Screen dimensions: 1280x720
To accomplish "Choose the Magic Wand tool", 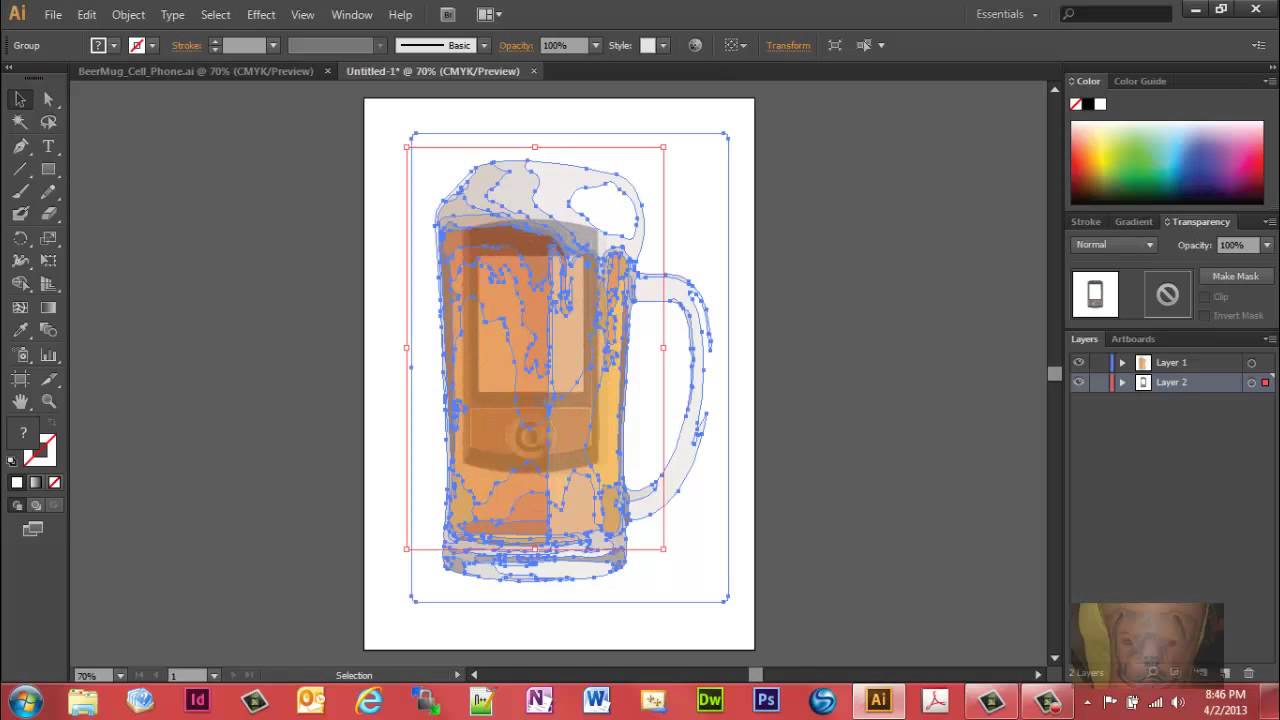I will 20,122.
